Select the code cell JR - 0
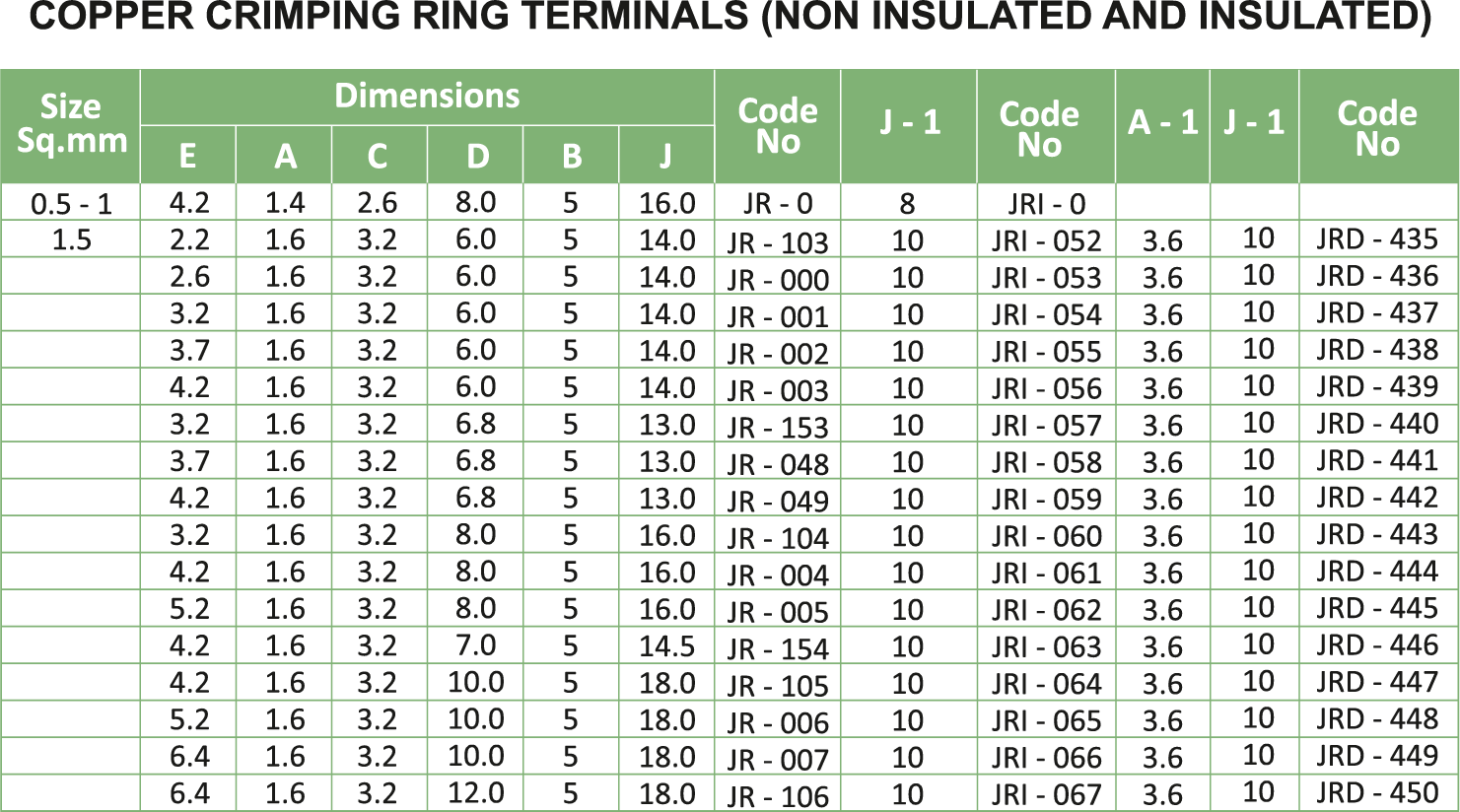The image size is (1460, 812). click(x=778, y=204)
